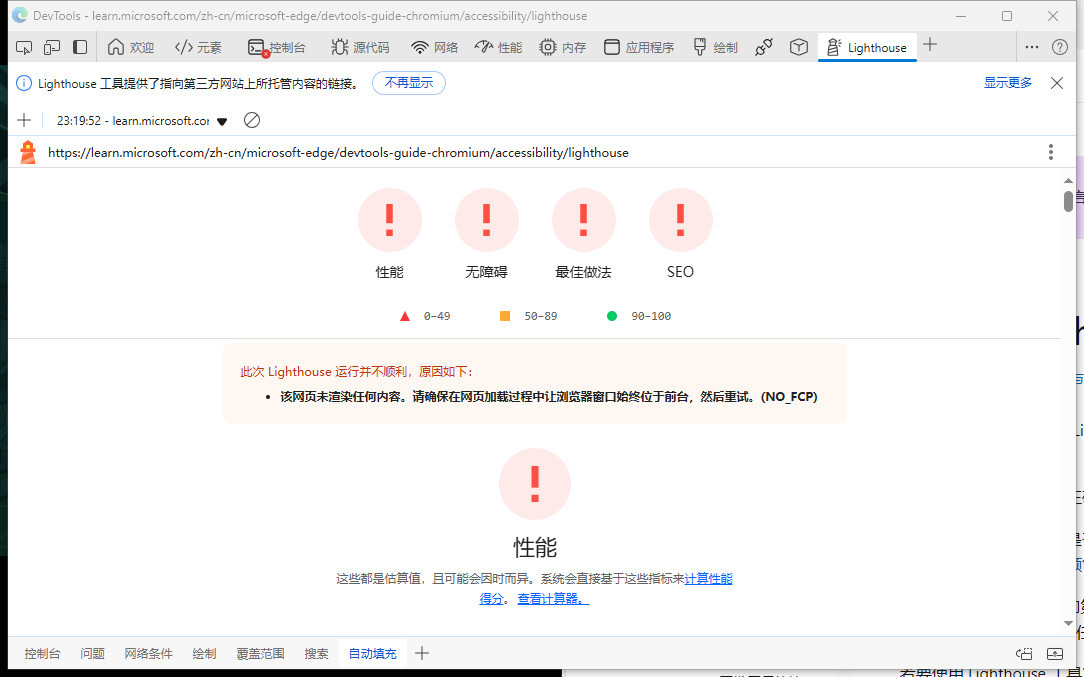Click the 不再显示 button
Viewport: 1084px width, 677px height.
pos(409,83)
